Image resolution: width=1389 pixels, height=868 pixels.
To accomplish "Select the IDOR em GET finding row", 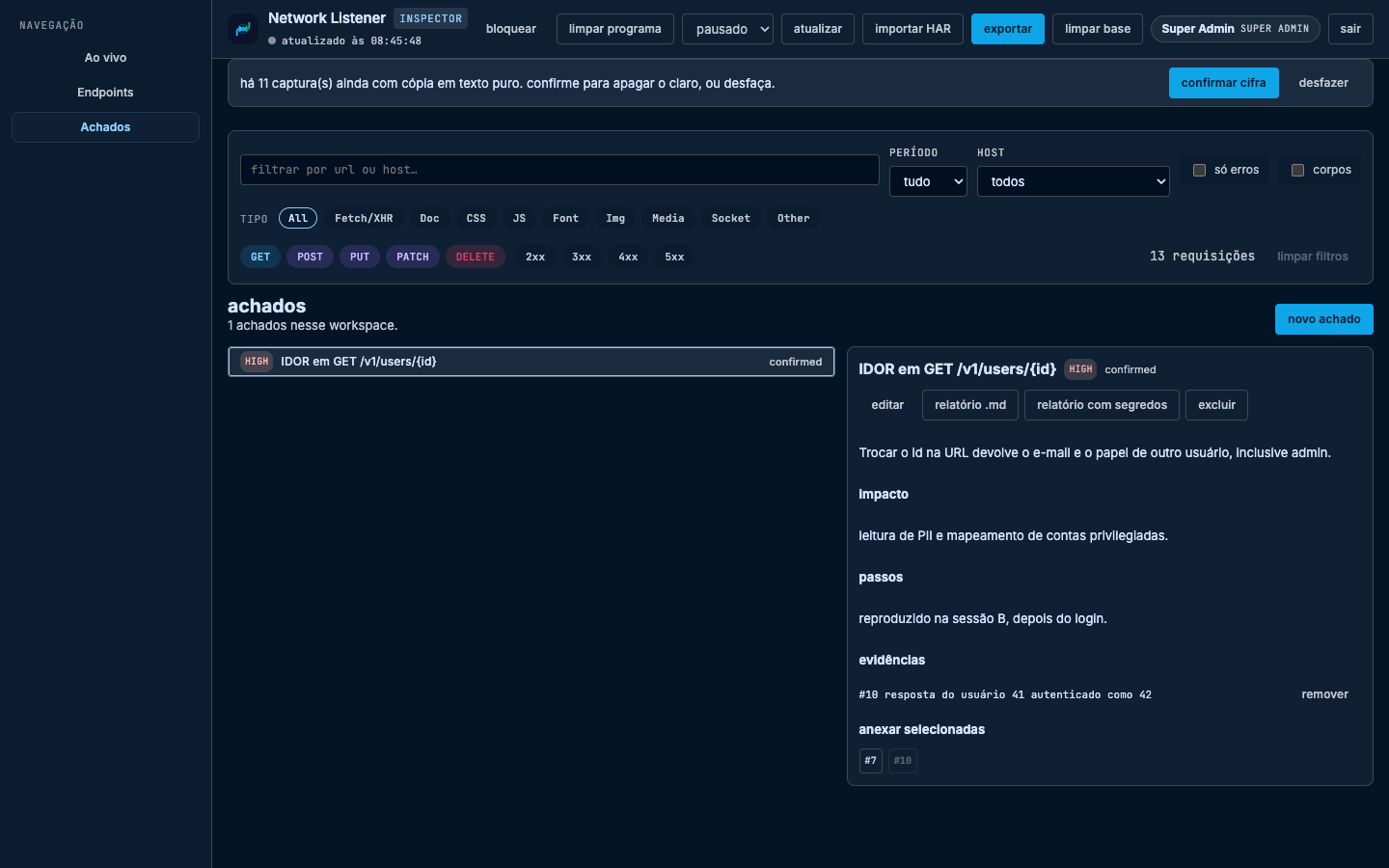I will 531,362.
